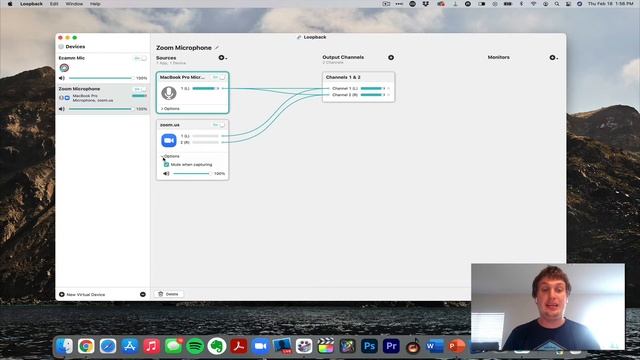Open the Loopback menu
Viewport: 640px width, 360px height.
tap(31, 4)
